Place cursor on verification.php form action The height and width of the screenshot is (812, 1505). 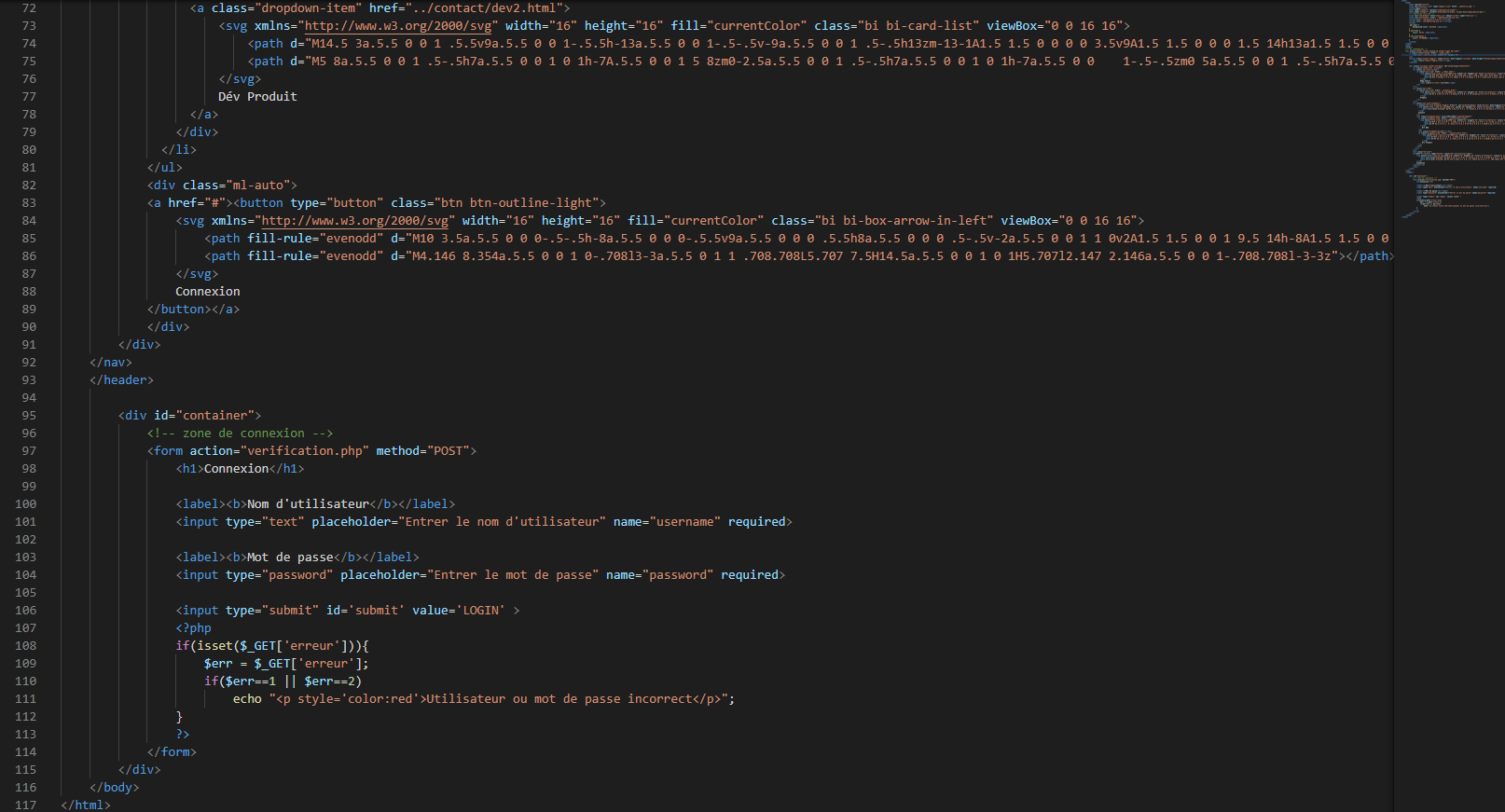point(304,451)
